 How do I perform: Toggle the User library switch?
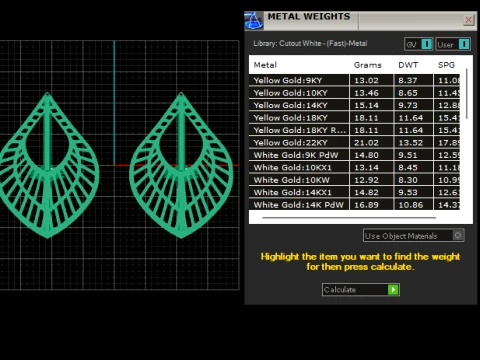(x=453, y=44)
